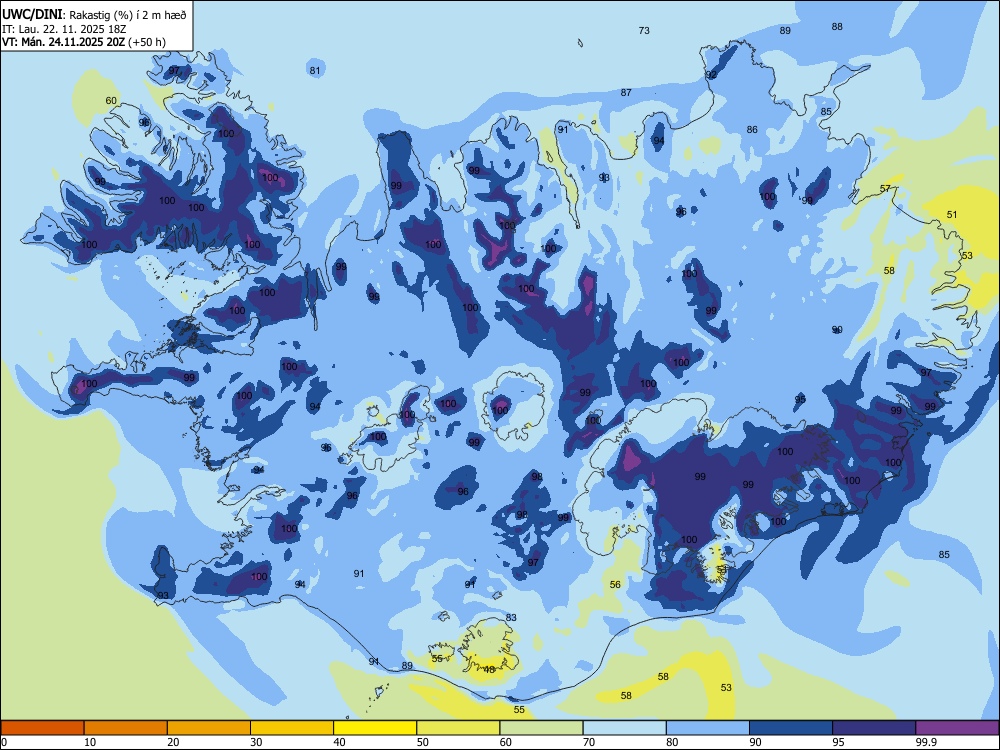Screen dimensions: 1000x750
Task: Click the humidity value '51' in the yellow area
Action: coord(952,214)
